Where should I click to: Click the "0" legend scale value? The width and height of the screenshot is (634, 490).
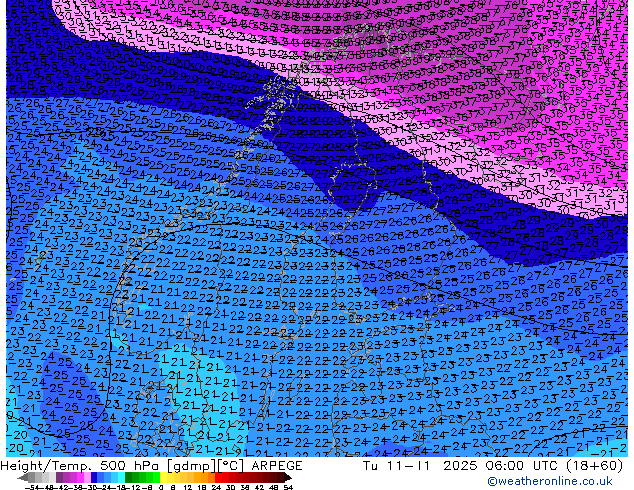point(161,488)
